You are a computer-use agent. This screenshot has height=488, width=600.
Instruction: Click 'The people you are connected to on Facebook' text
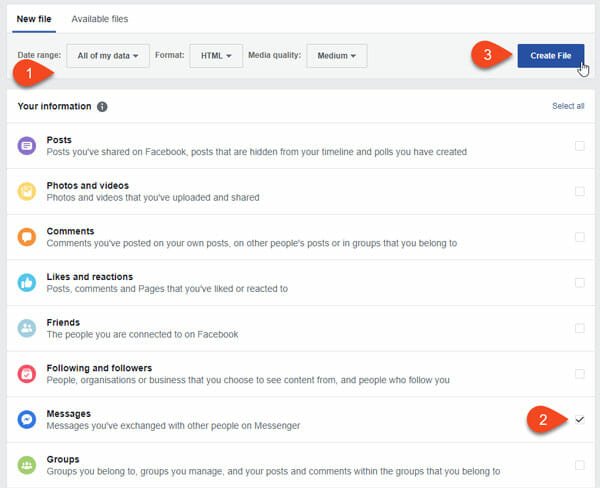(142, 335)
